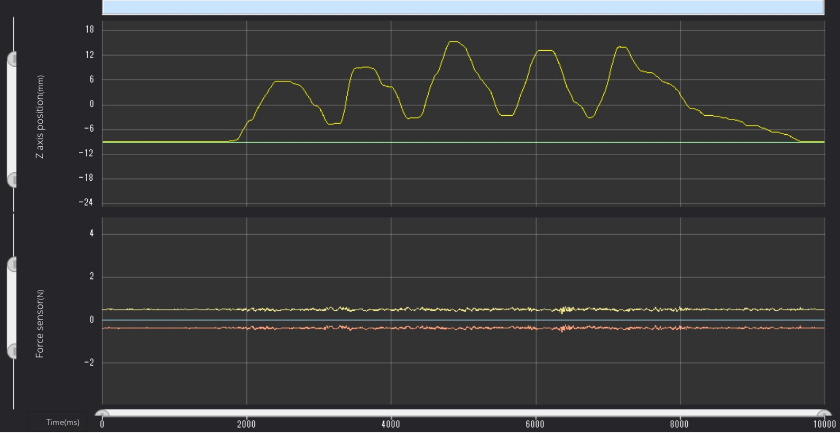Image resolution: width=840 pixels, height=433 pixels.
Task: Click the orange force trace at 8000 ms
Action: coord(680,328)
